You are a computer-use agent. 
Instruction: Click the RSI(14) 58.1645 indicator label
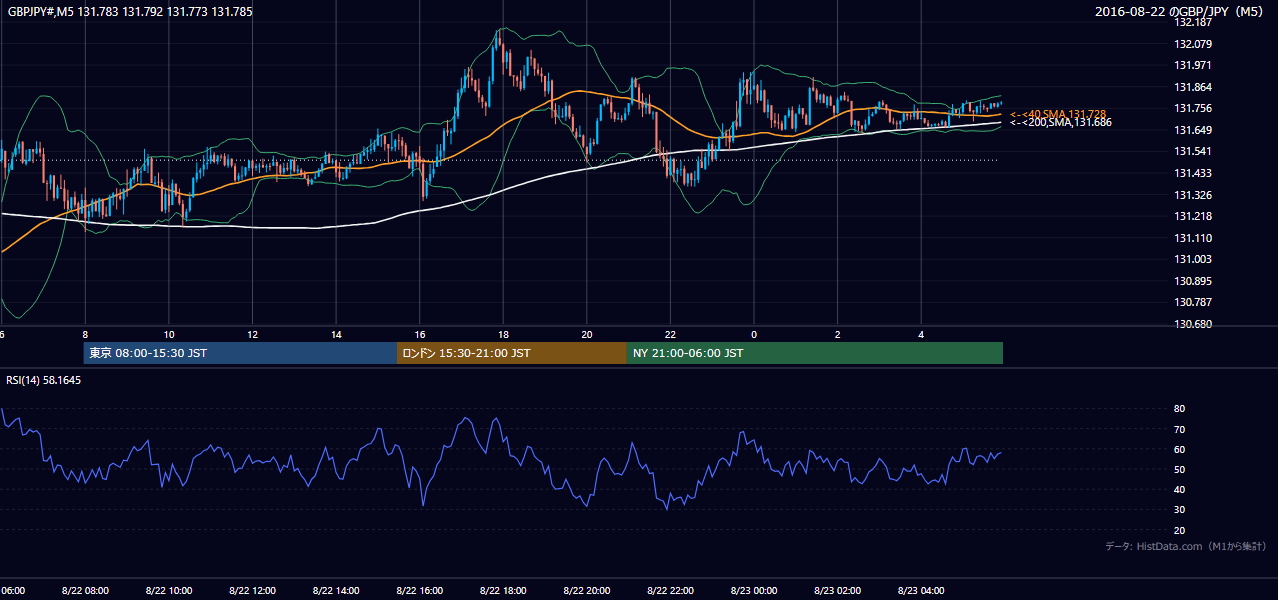click(44, 380)
